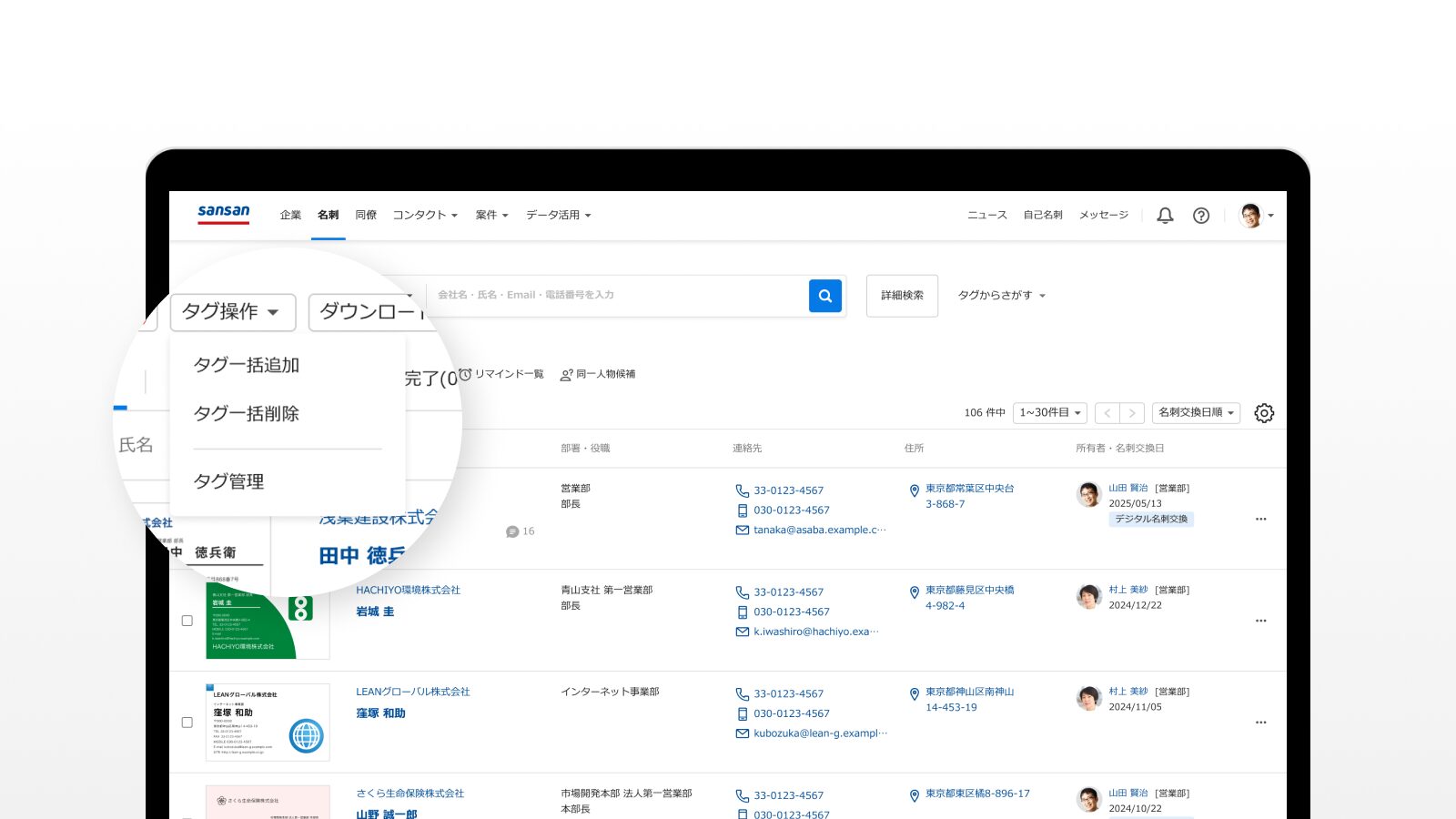Select タグ一括削除 from the menu
Screen dimensions: 1456x819
tap(247, 414)
